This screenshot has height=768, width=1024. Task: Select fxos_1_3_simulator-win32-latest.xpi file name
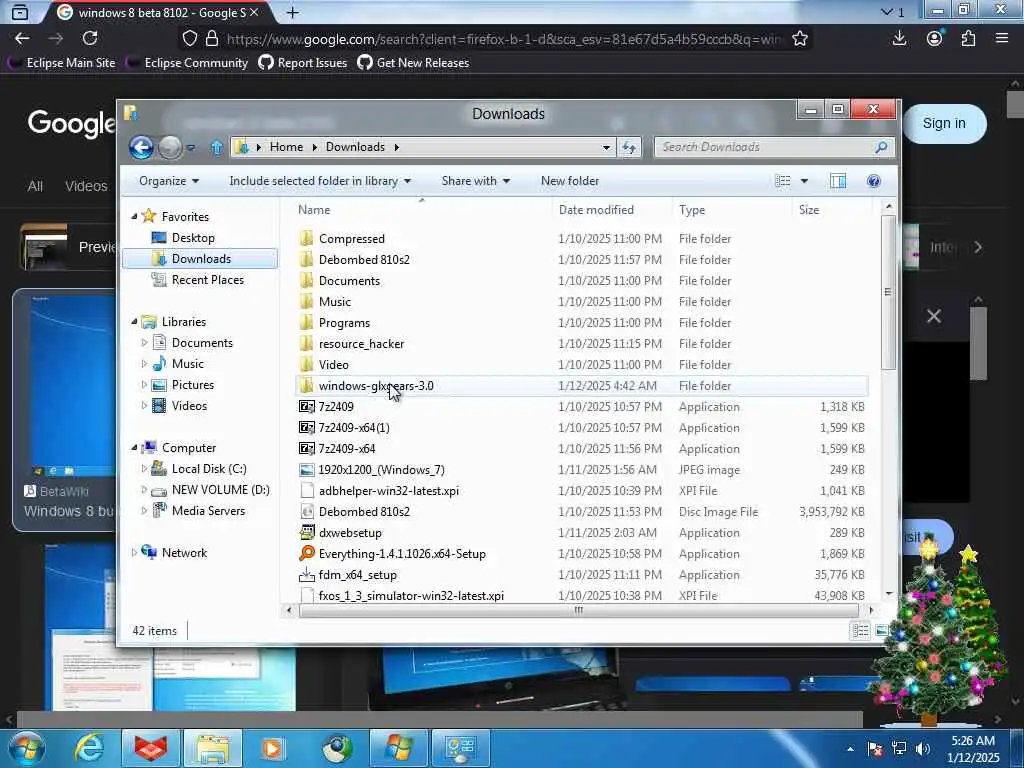click(x=411, y=596)
